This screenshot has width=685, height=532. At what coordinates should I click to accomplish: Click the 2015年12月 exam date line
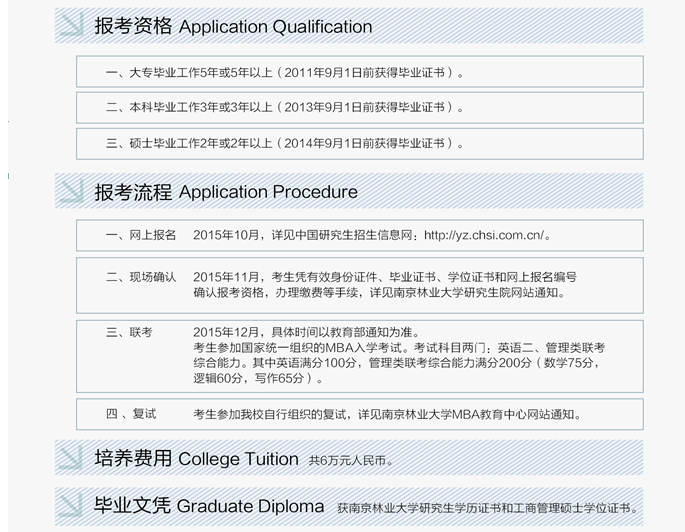pyautogui.click(x=307, y=332)
